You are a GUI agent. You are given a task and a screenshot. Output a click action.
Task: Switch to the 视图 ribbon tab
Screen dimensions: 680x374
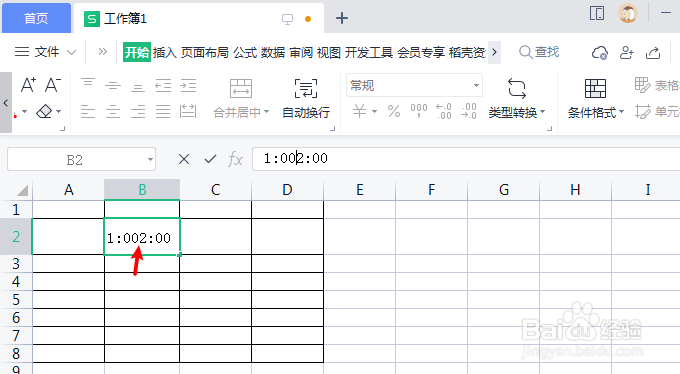[329, 52]
